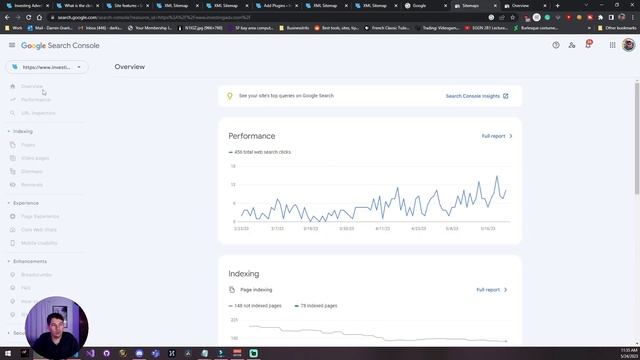Image resolution: width=640 pixels, height=360 pixels.
Task: Click the lightbulb insights icon
Action: (x=230, y=96)
